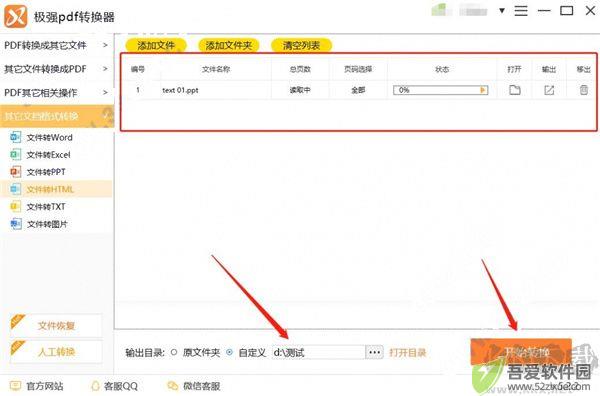Expand 其它文件转换成PDF section
The height and width of the screenshot is (396, 600).
coord(57,69)
